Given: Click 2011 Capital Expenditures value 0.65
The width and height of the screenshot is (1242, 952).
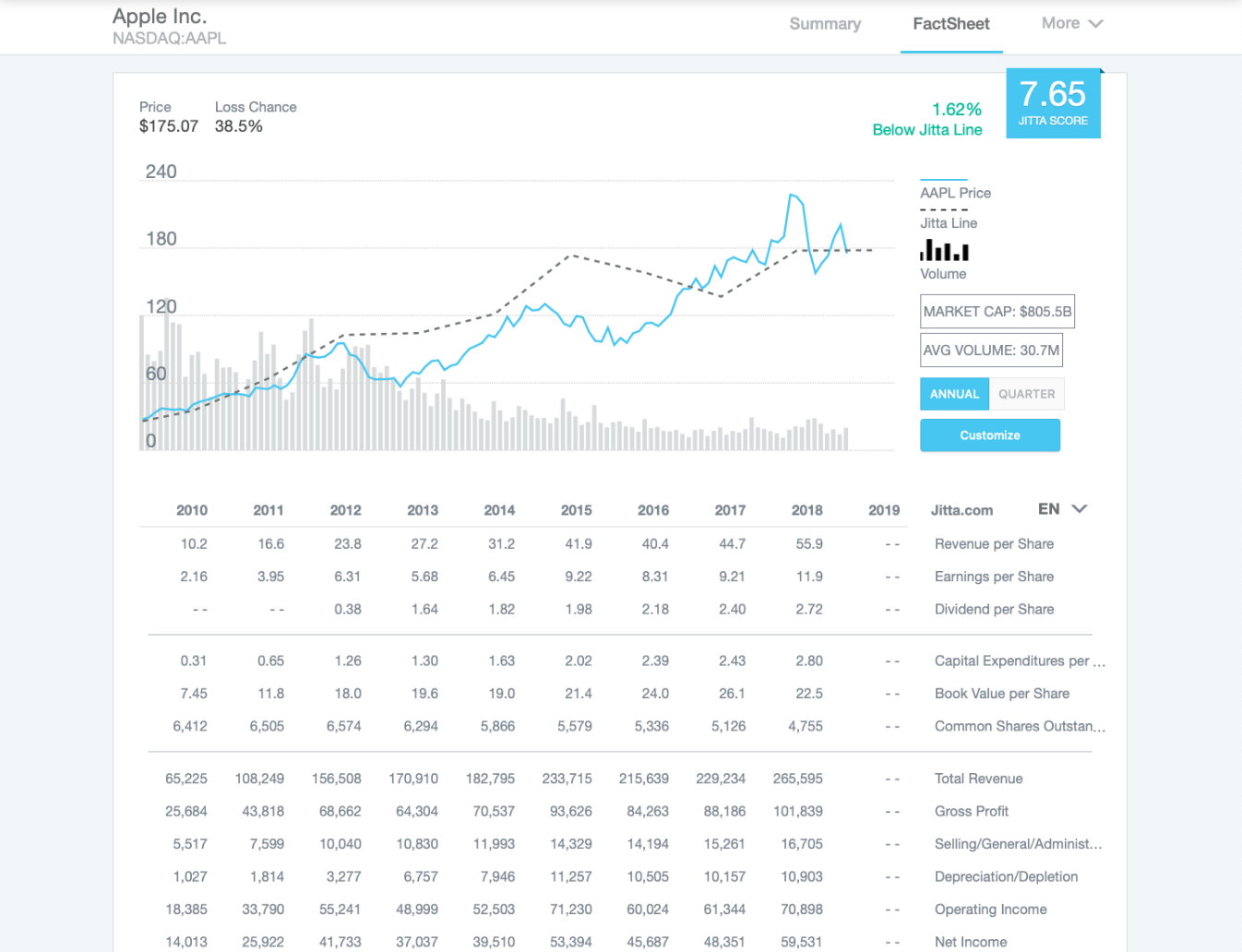Looking at the screenshot, I should tap(270, 661).
